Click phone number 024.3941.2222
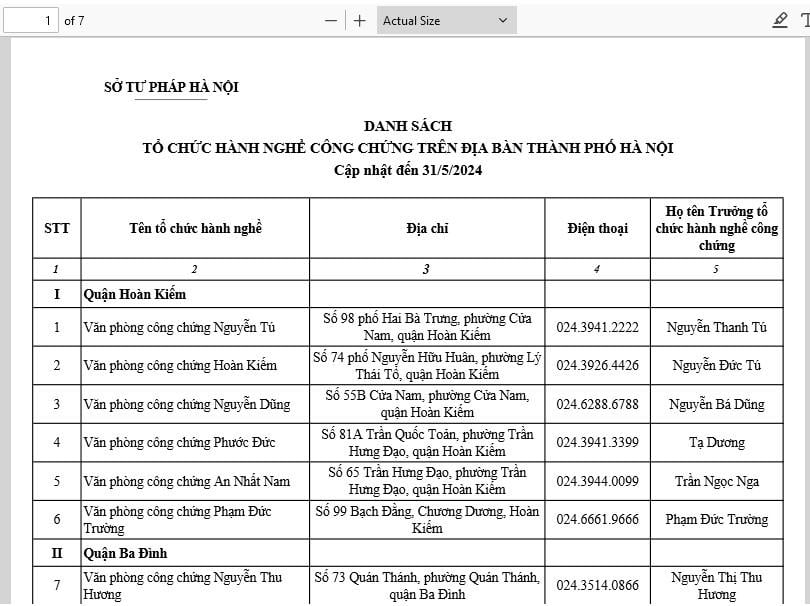 (597, 327)
